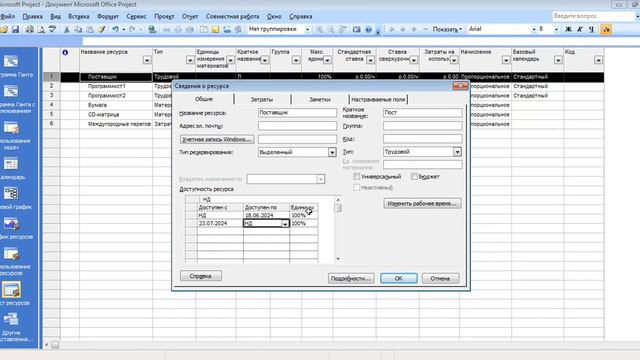
Task: Switch to the Заметки tab
Action: [x=320, y=99]
